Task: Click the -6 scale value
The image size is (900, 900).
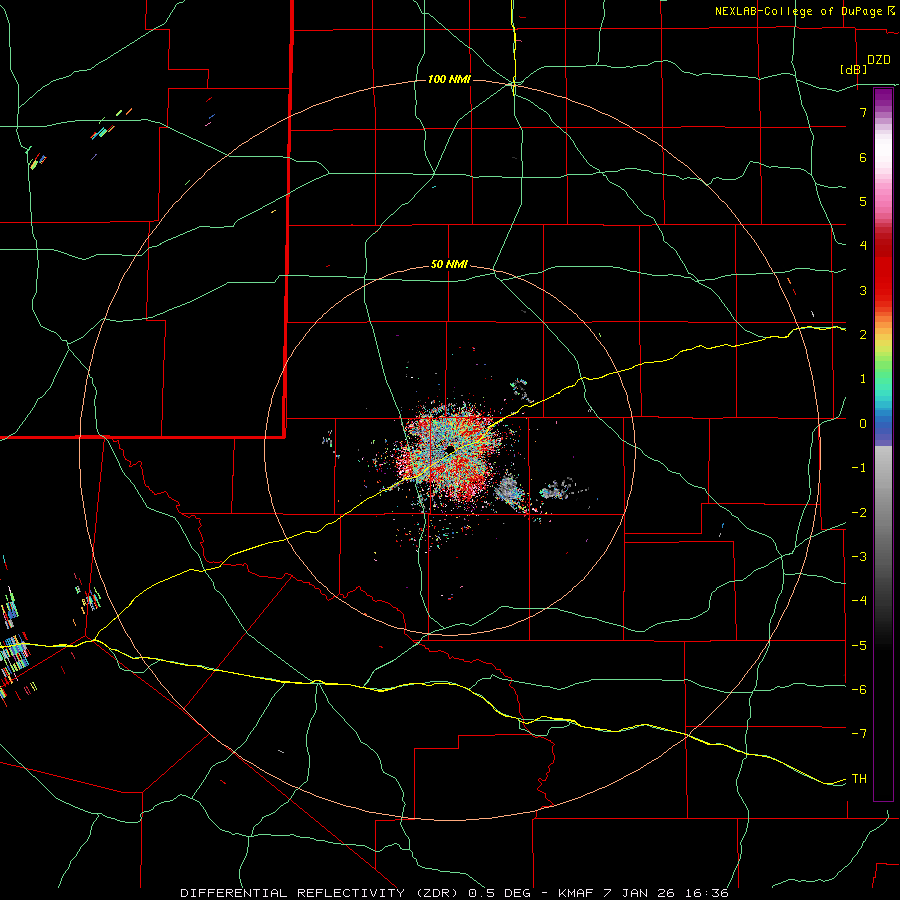Action: pyautogui.click(x=859, y=690)
